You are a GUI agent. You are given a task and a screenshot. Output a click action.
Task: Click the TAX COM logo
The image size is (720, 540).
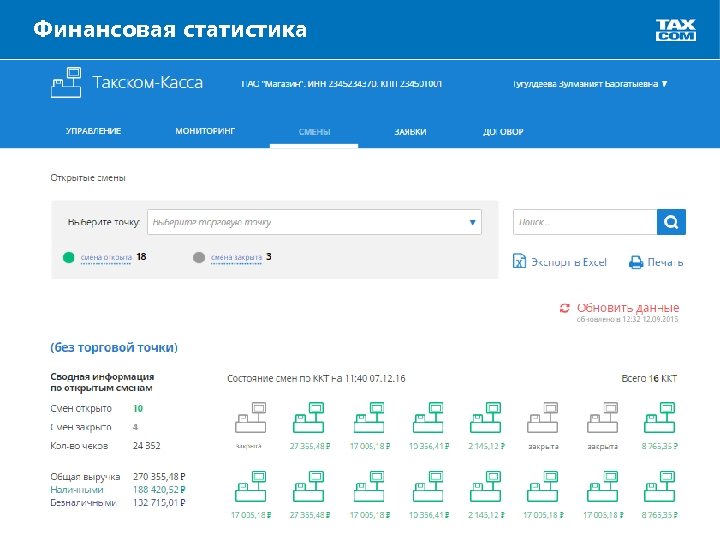coord(675,30)
